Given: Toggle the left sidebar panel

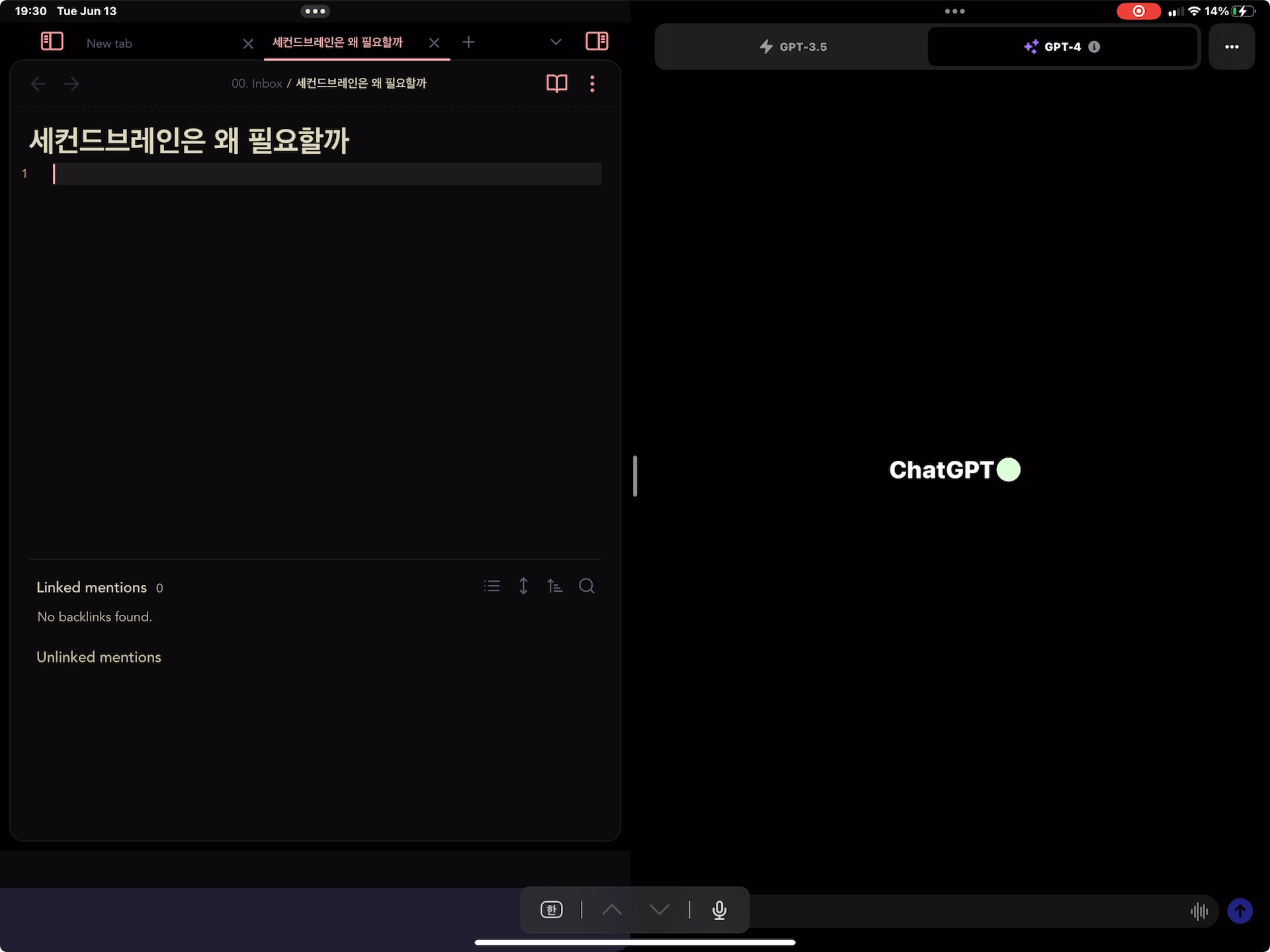Looking at the screenshot, I should [x=52, y=42].
